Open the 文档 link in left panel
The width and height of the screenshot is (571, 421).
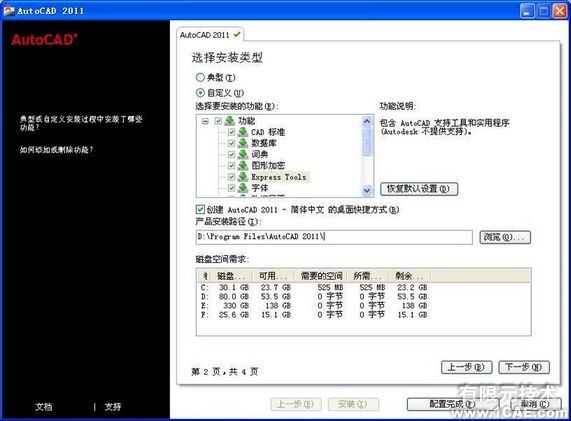[x=44, y=407]
